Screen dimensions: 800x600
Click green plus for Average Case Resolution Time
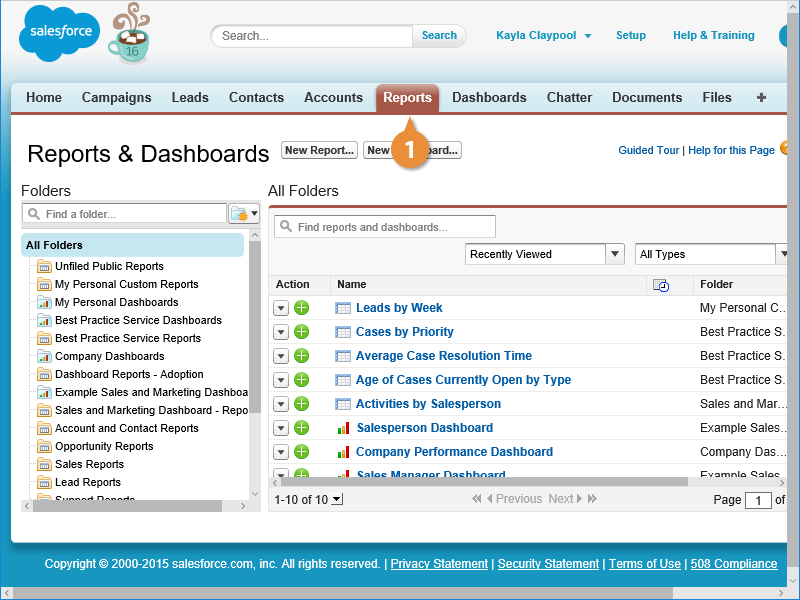click(x=302, y=356)
